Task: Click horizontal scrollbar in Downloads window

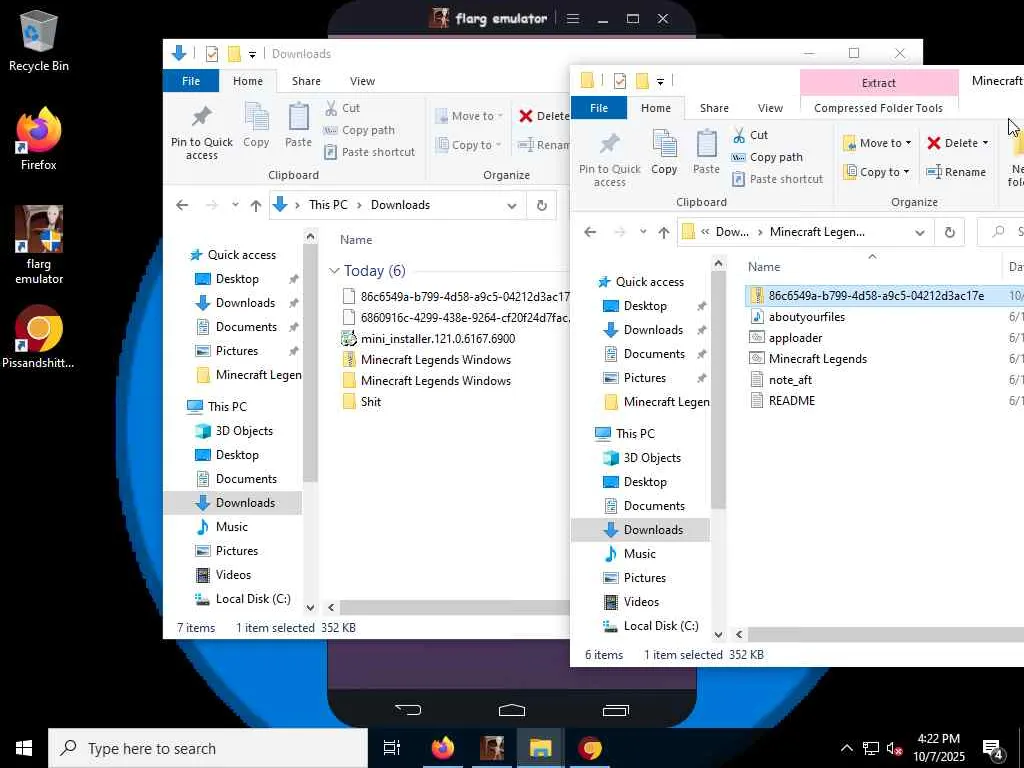Action: (454, 607)
